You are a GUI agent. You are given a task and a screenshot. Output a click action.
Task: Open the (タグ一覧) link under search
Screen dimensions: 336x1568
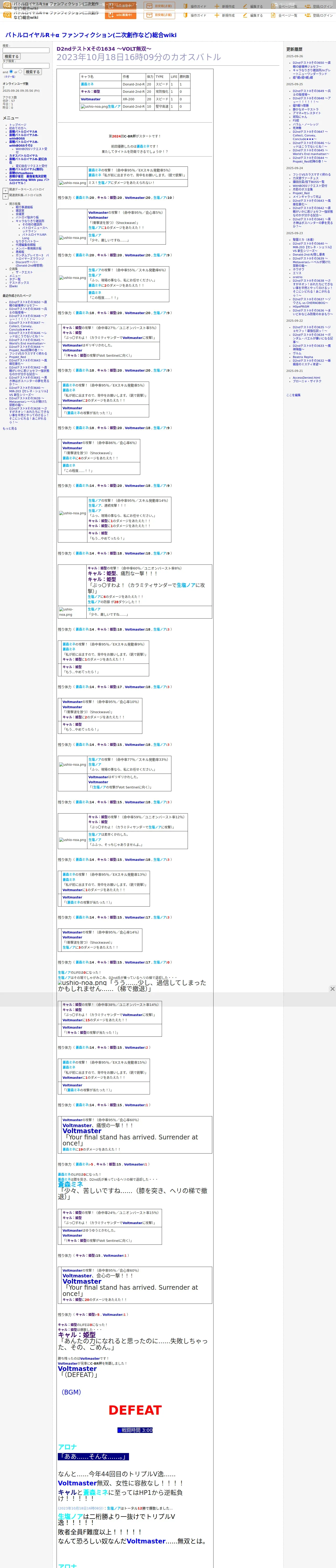coord(10,77)
